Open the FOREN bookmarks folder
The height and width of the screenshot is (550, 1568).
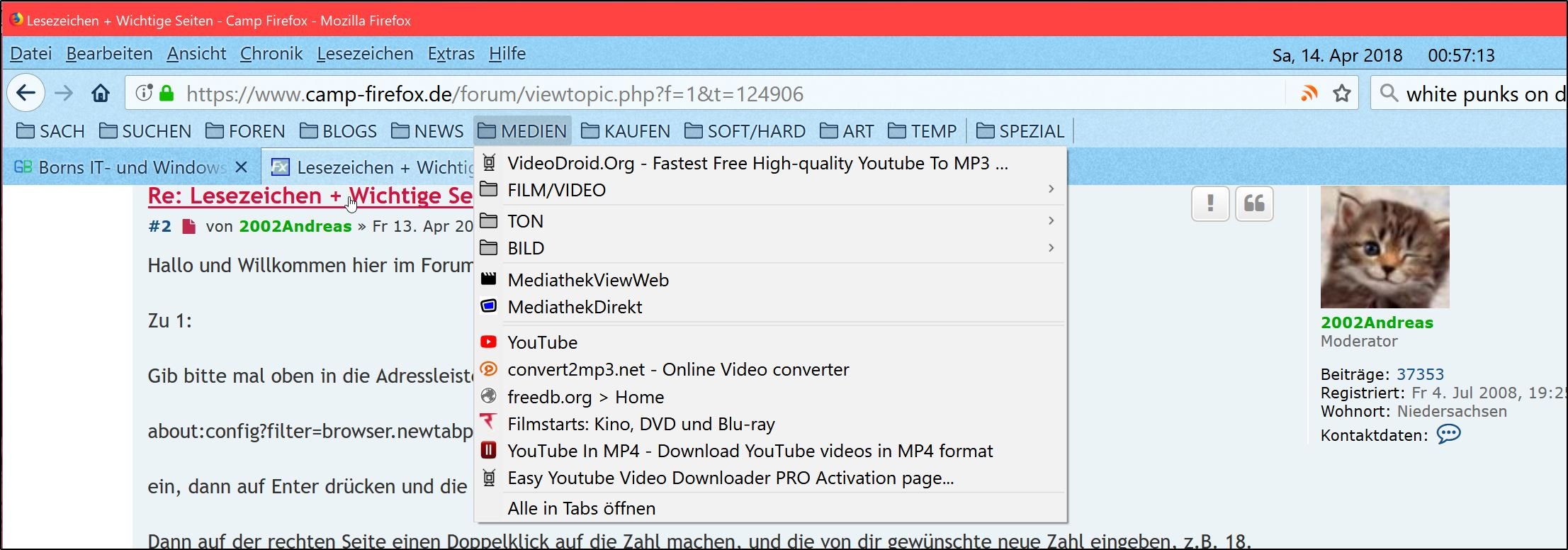point(245,131)
